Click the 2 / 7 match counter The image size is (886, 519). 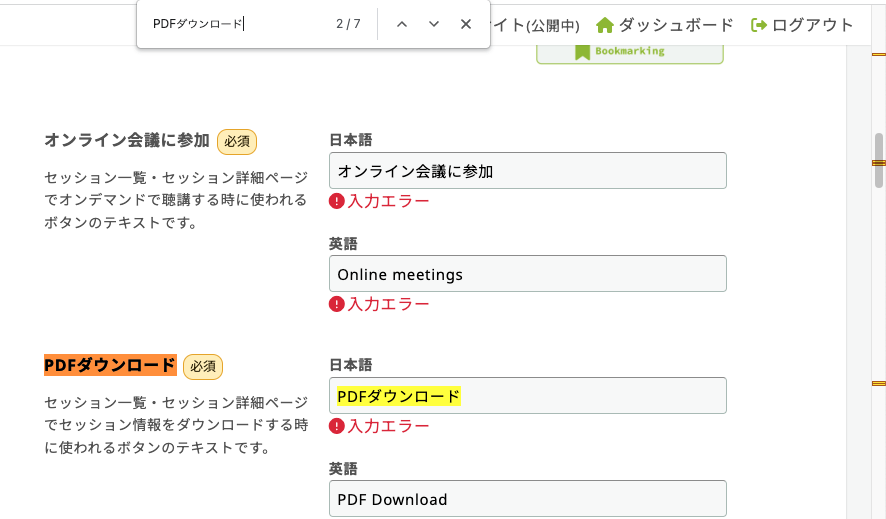click(x=348, y=24)
